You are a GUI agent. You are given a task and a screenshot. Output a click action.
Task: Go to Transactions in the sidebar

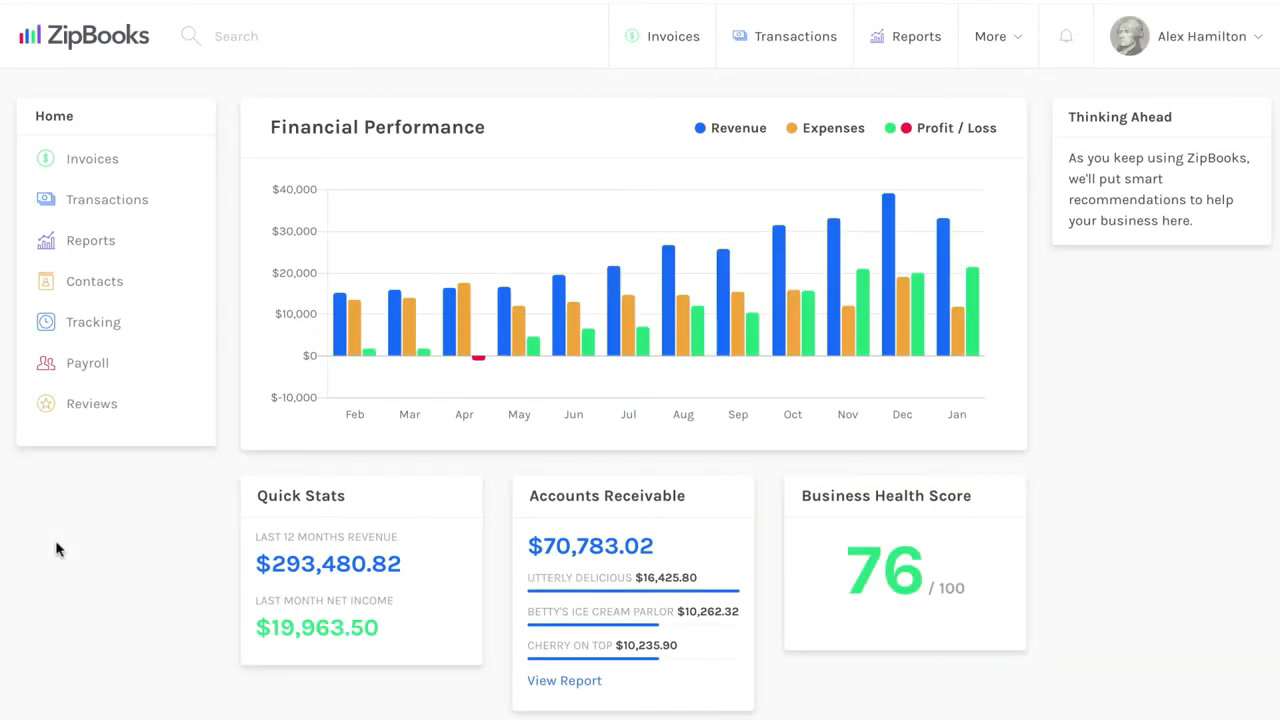(x=107, y=200)
